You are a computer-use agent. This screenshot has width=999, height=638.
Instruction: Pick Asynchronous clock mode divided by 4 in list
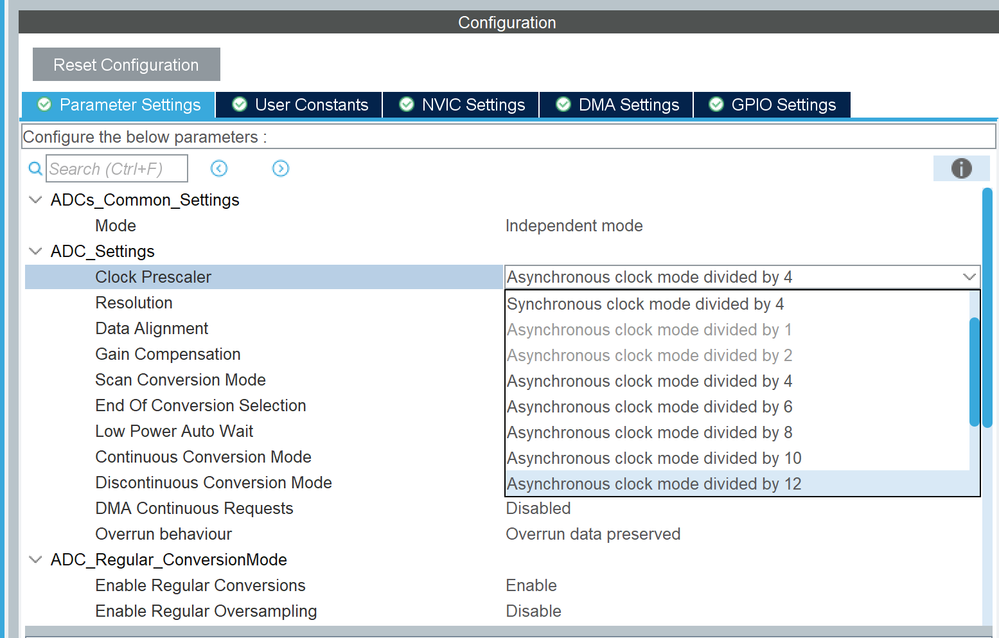pos(737,381)
